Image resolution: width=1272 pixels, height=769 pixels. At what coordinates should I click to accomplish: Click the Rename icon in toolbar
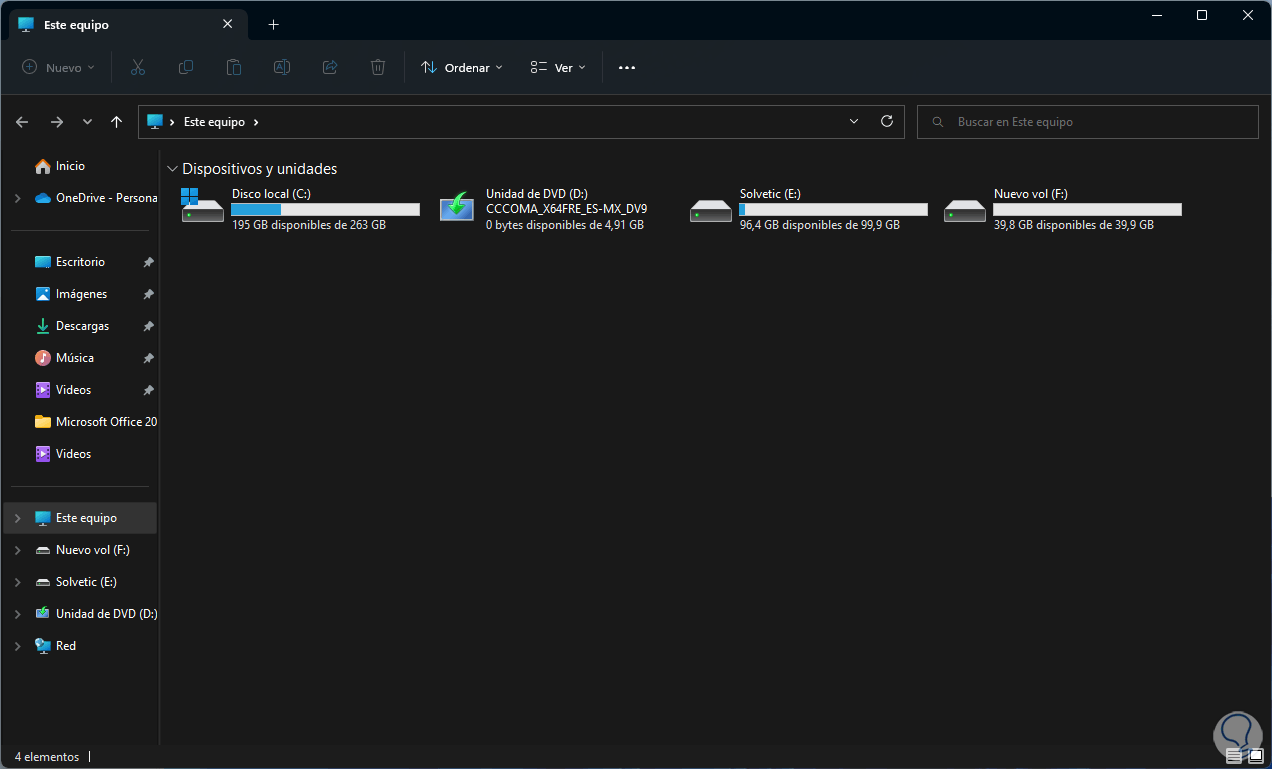(282, 67)
